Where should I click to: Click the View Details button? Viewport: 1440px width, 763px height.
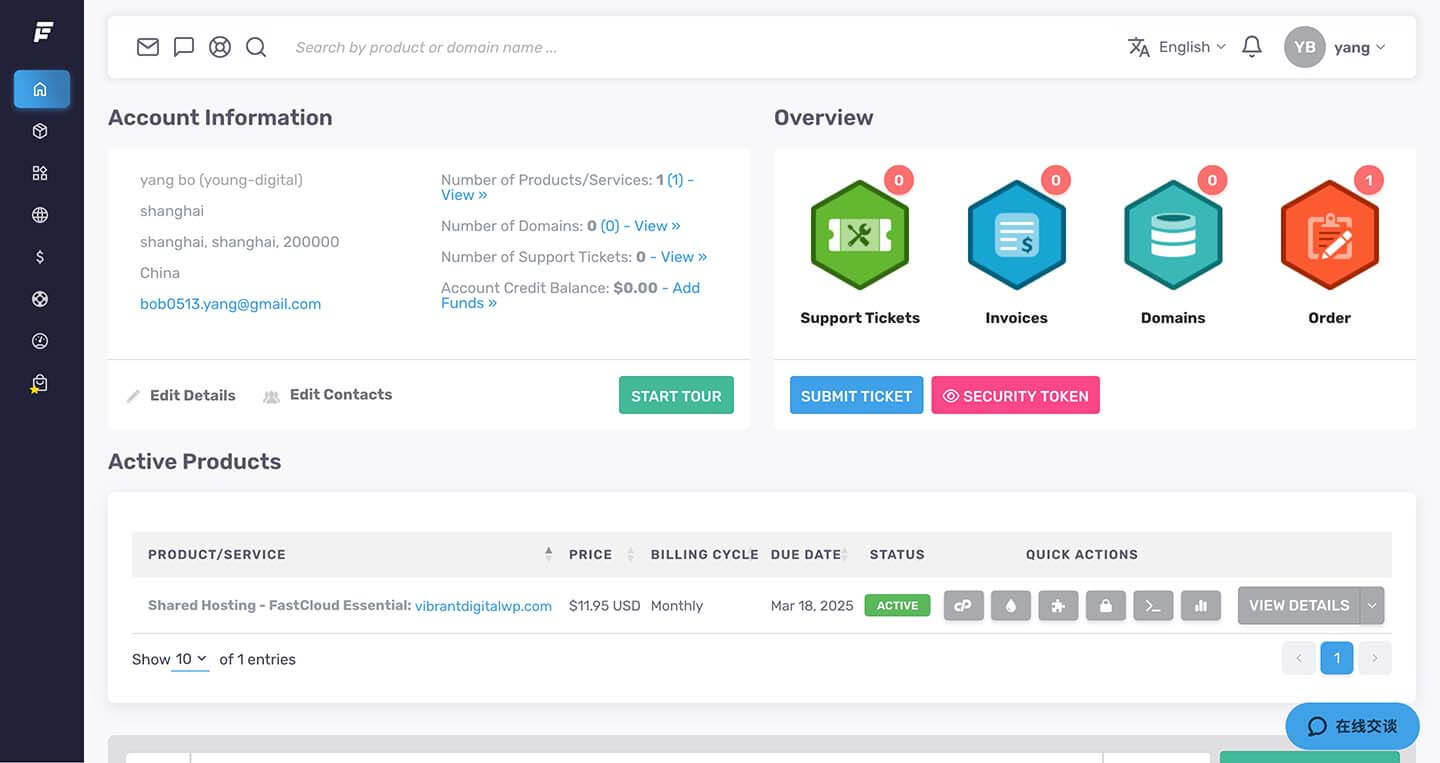[x=1299, y=605]
